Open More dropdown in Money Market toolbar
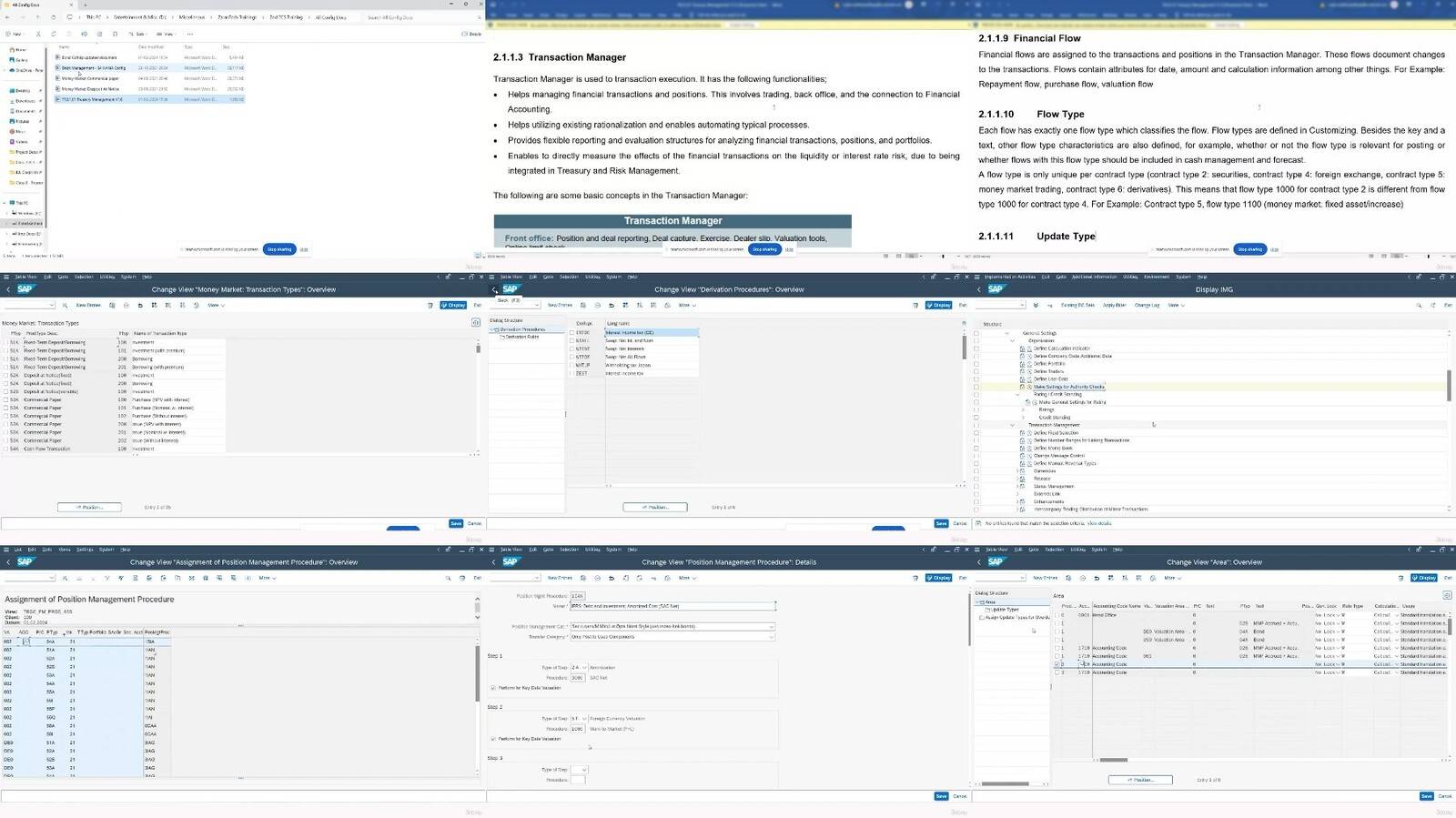1456x818 pixels. [x=216, y=306]
